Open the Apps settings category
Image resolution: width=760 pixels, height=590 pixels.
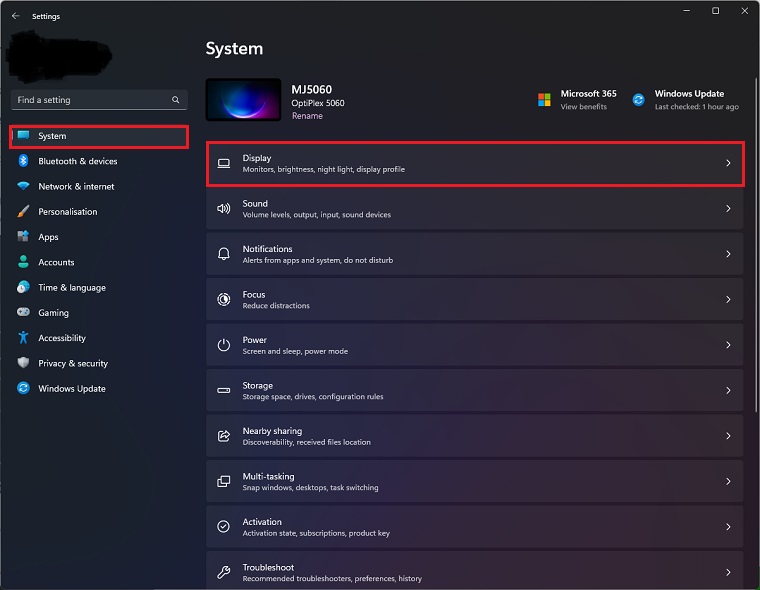pyautogui.click(x=48, y=237)
